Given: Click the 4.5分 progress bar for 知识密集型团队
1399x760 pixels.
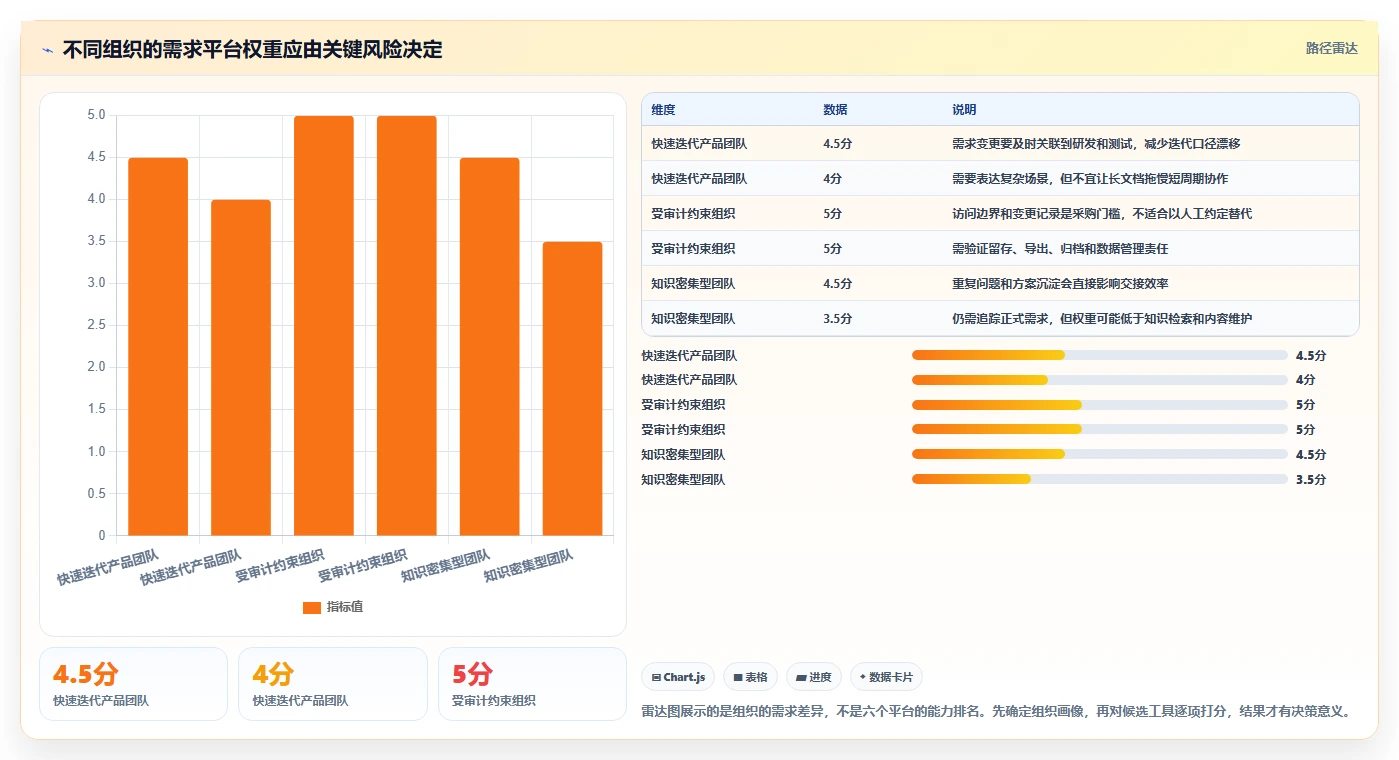Looking at the screenshot, I should [x=1100, y=454].
